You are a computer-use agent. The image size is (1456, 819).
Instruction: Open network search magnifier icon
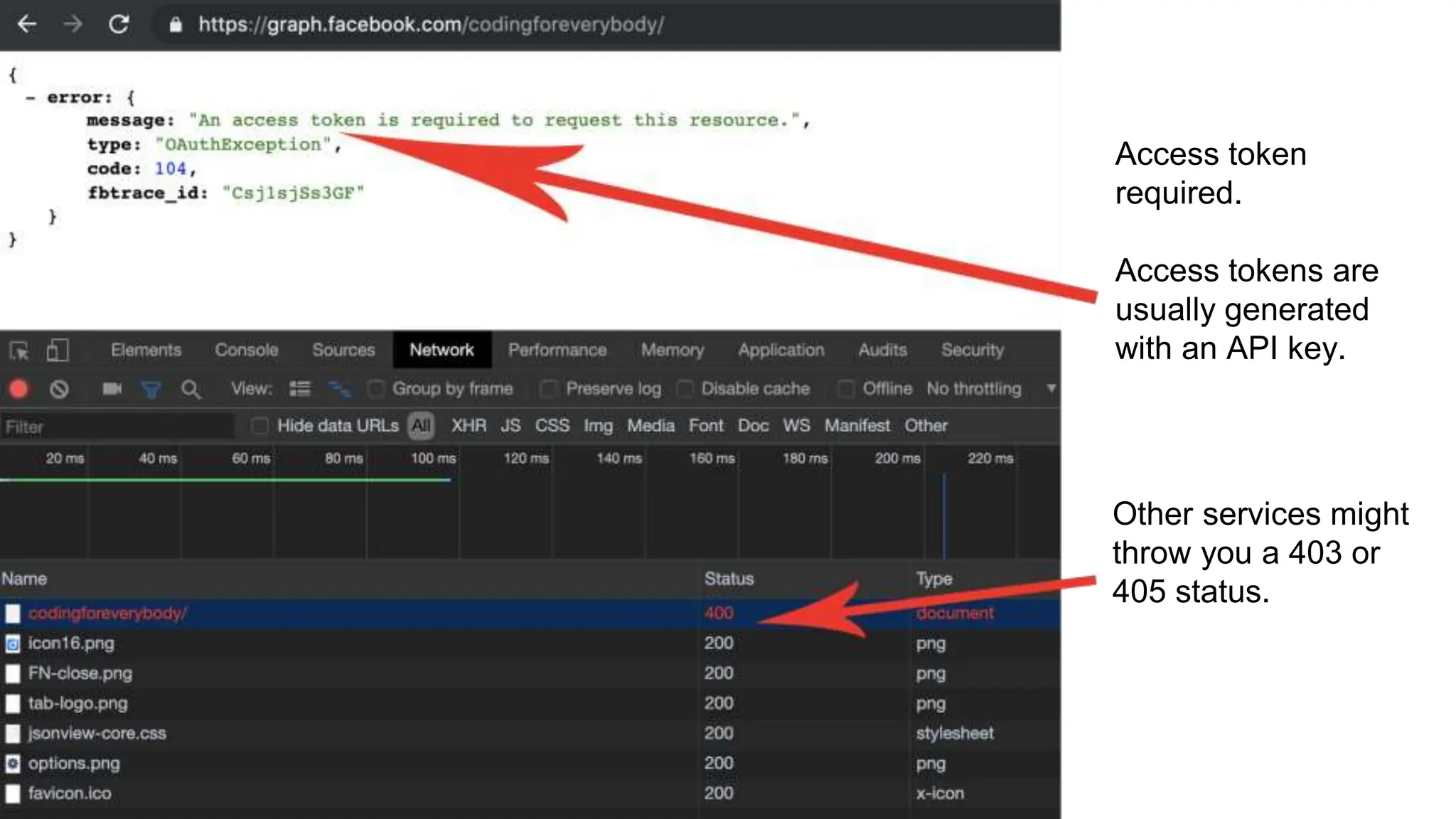tap(191, 389)
